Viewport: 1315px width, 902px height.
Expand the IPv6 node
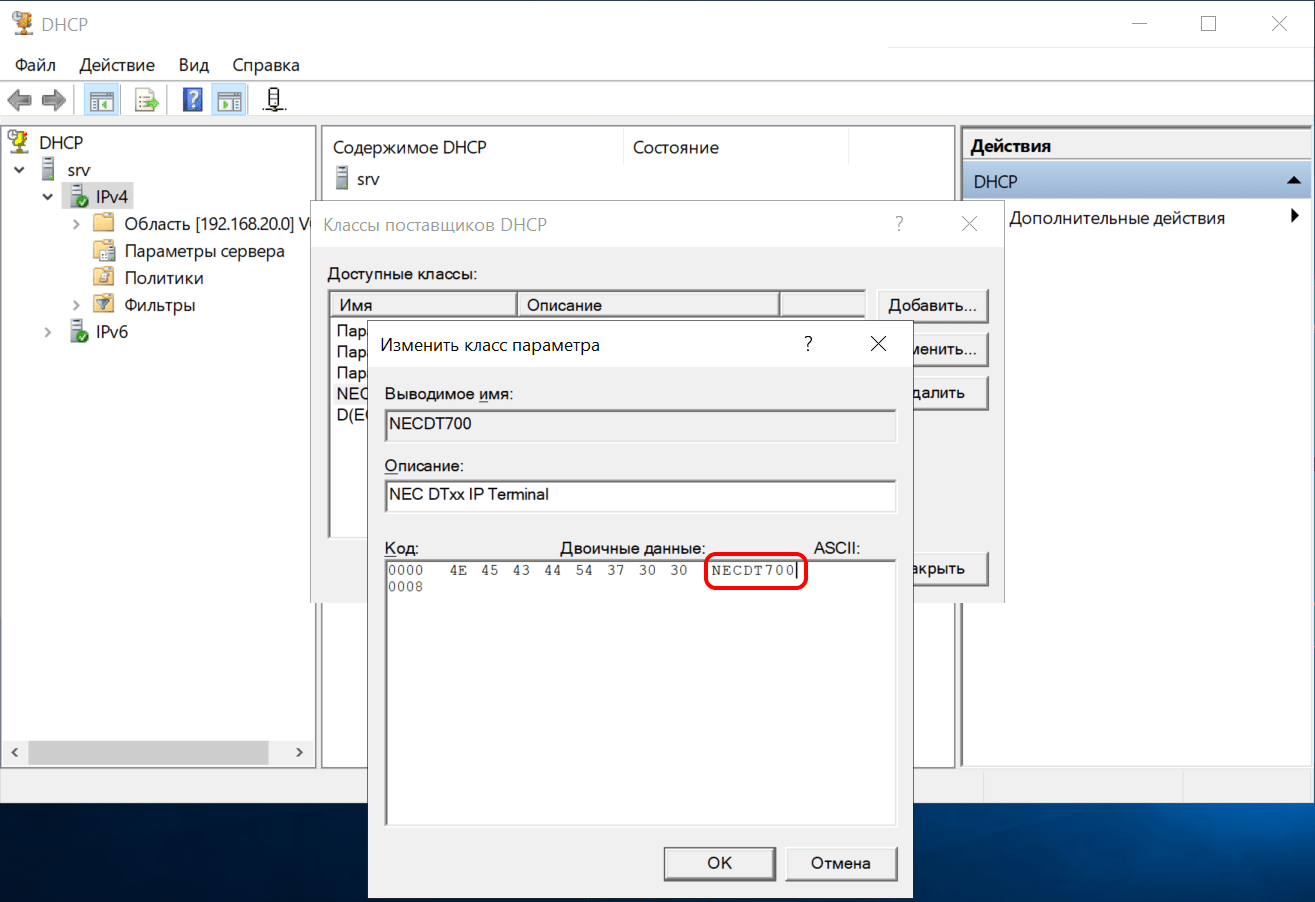click(48, 332)
